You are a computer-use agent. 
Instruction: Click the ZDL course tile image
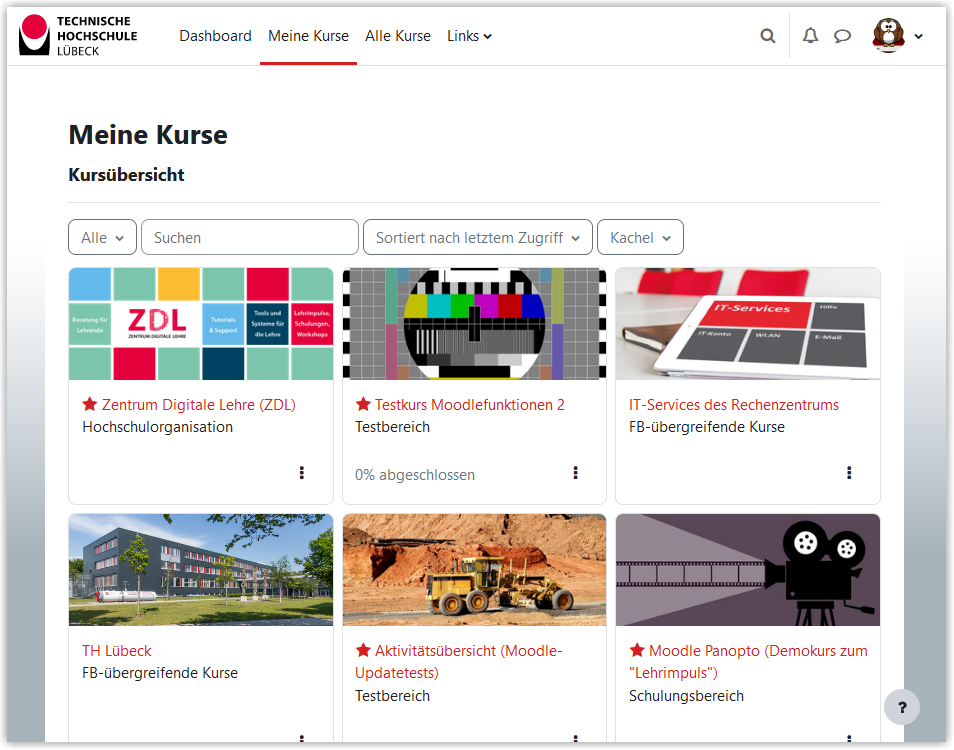(201, 324)
